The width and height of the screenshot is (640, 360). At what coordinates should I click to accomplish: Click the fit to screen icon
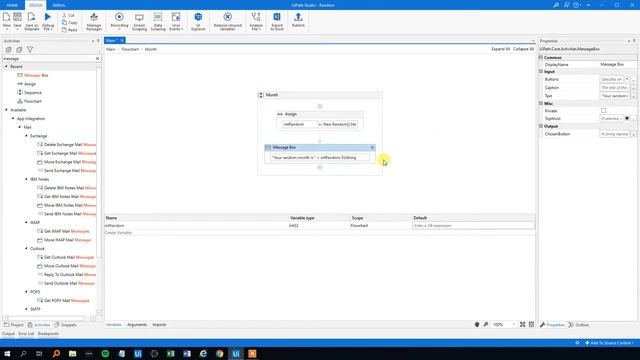[522, 324]
